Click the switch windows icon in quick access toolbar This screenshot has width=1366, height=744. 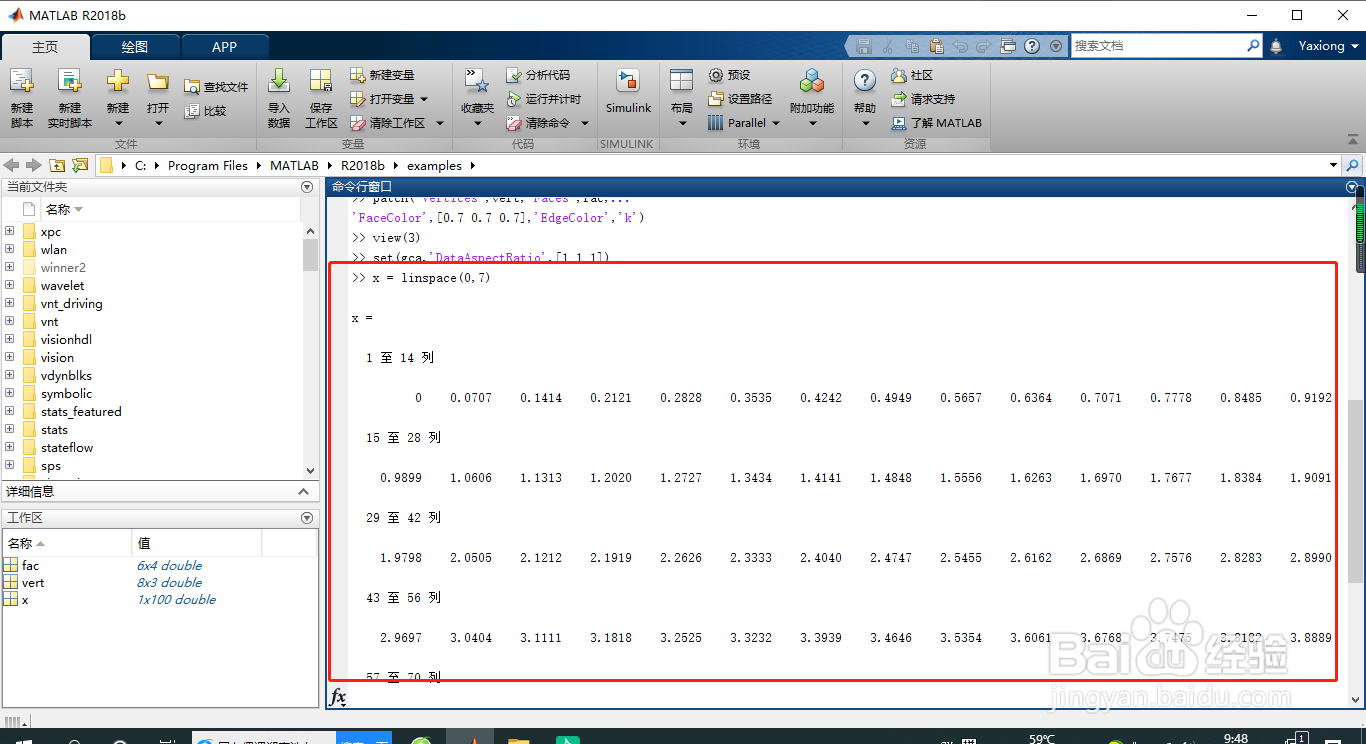(x=1007, y=46)
